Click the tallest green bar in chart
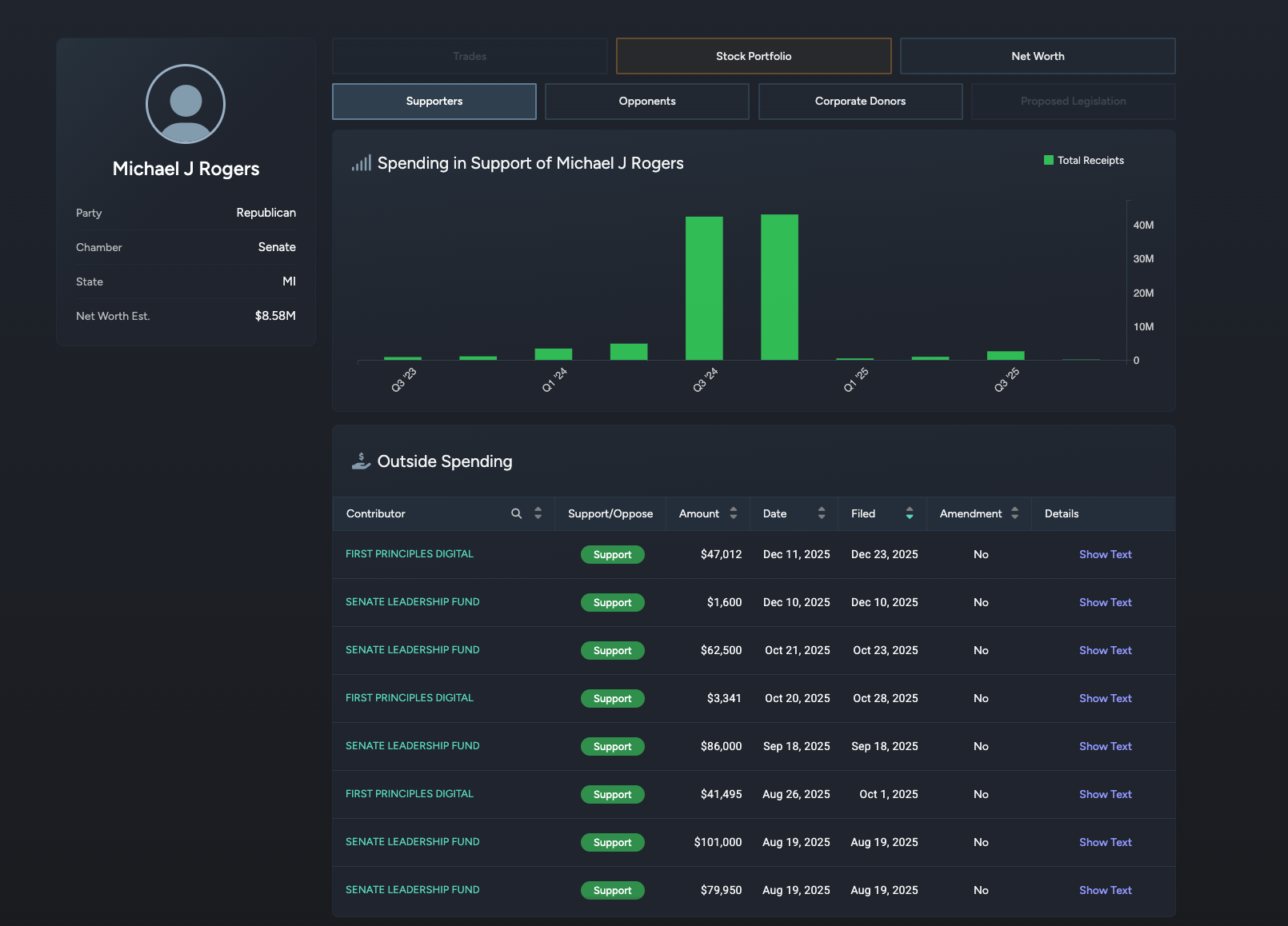 (779, 287)
